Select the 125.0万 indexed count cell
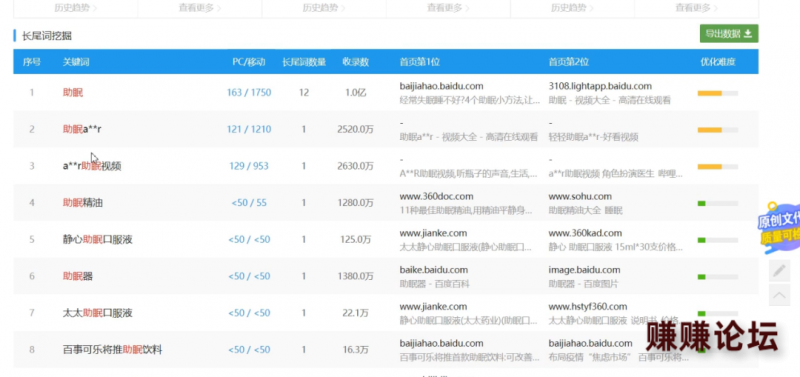The width and height of the screenshot is (800, 377). (356, 239)
